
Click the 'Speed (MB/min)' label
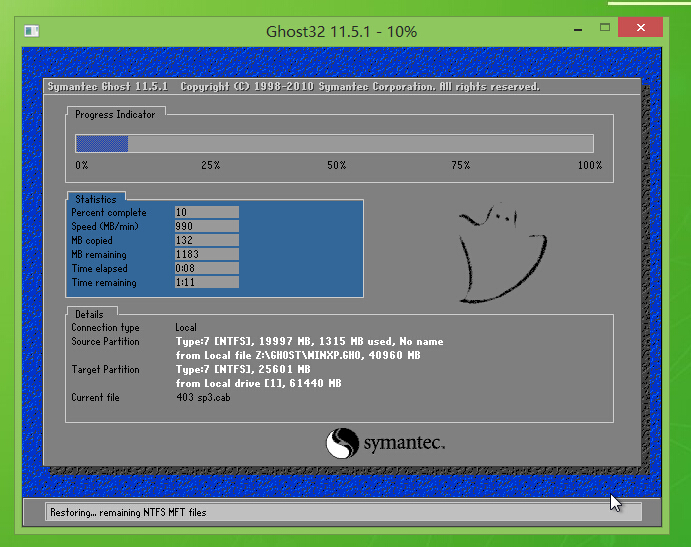tap(105, 227)
